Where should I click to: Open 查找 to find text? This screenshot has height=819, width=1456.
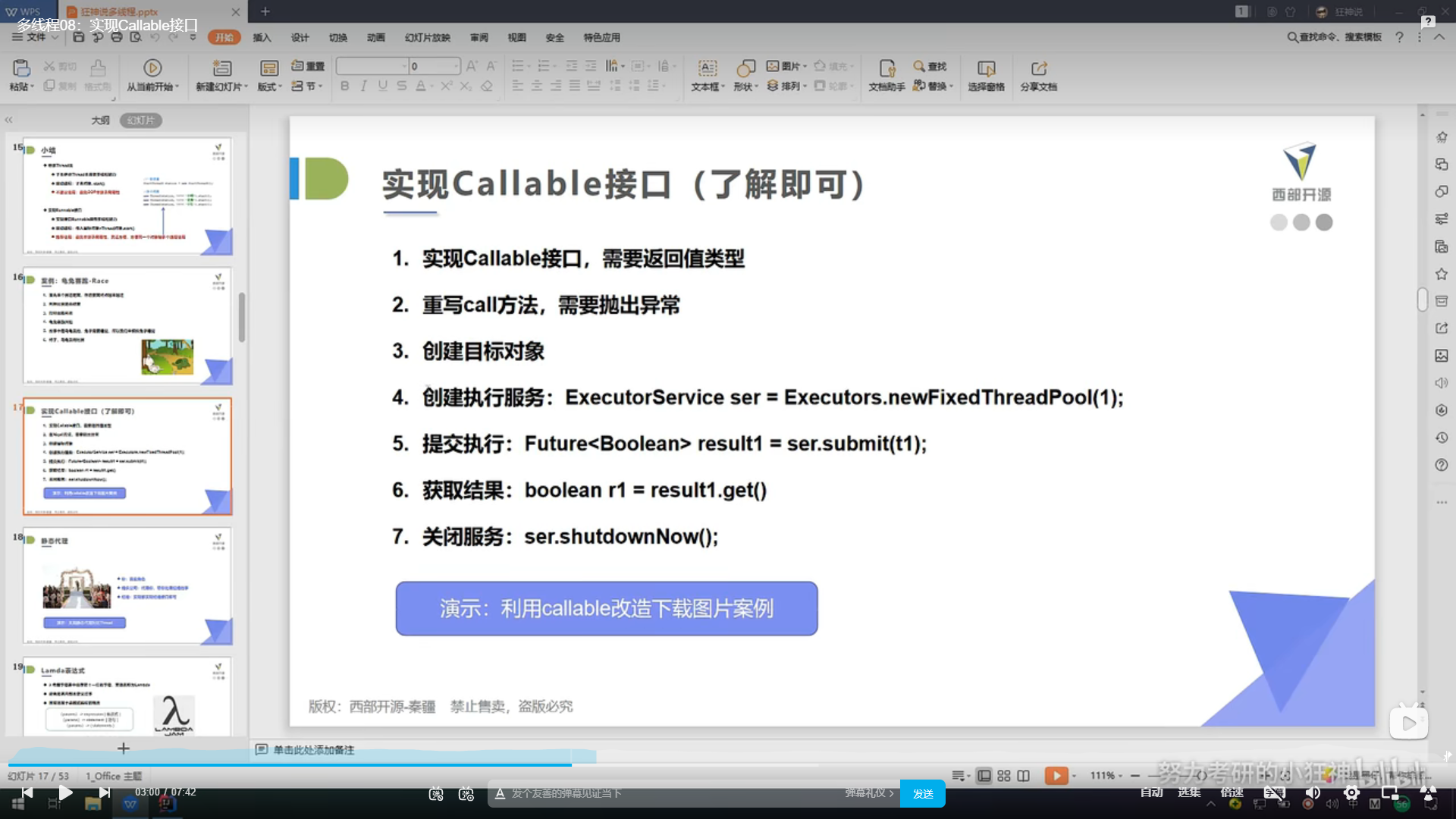point(931,66)
